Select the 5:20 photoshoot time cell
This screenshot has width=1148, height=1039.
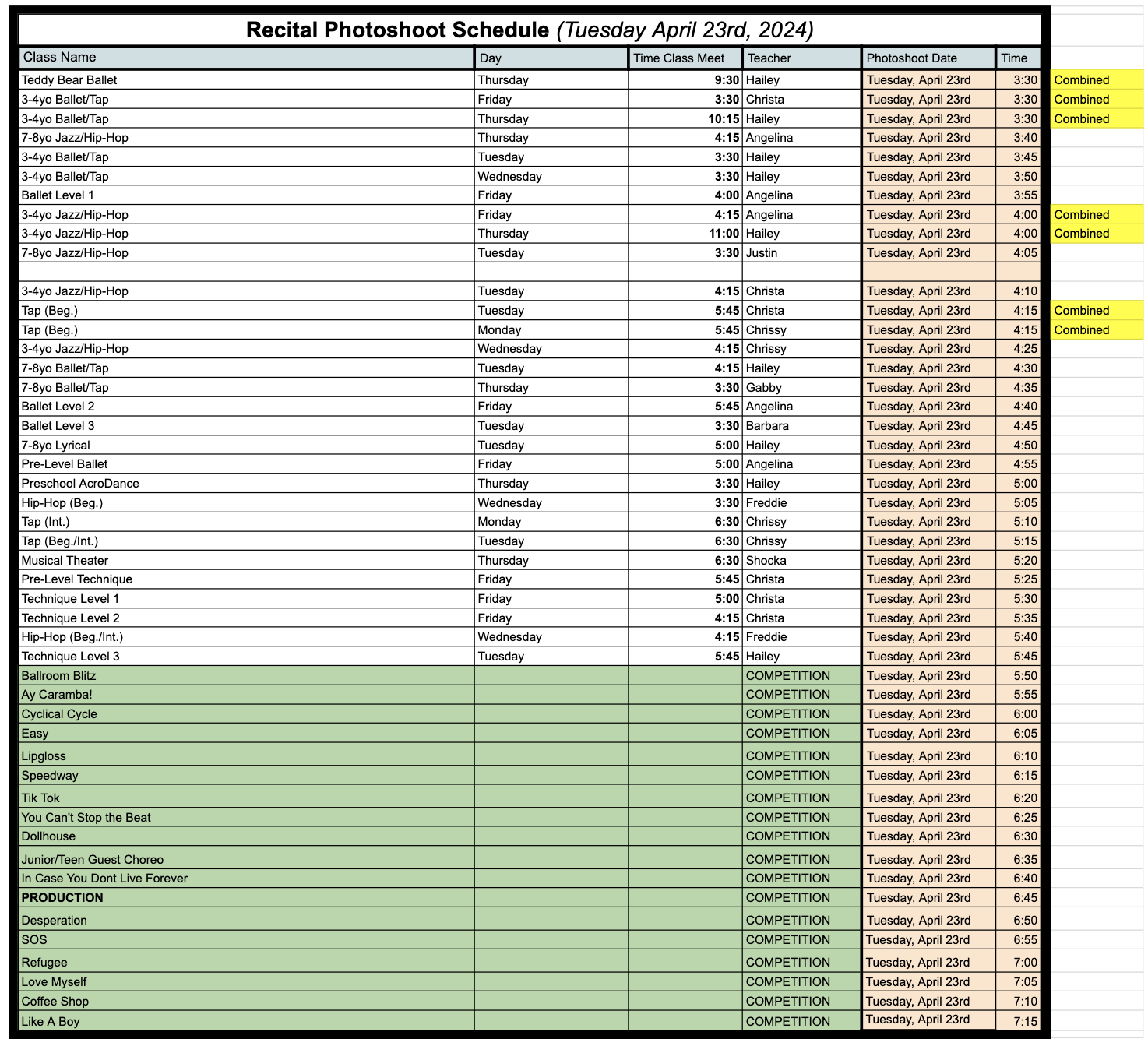point(1019,561)
